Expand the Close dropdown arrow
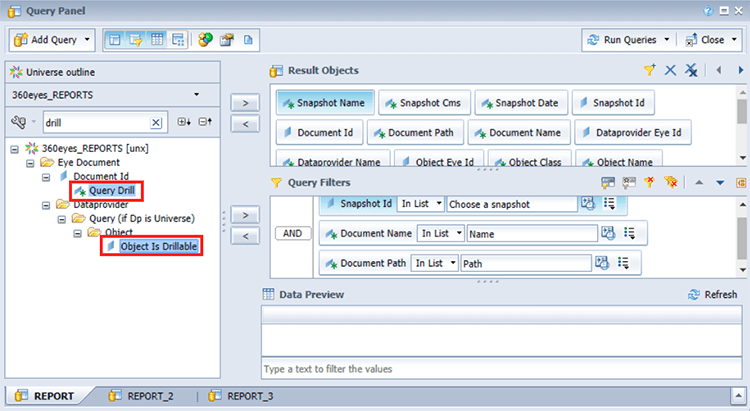 (x=734, y=40)
